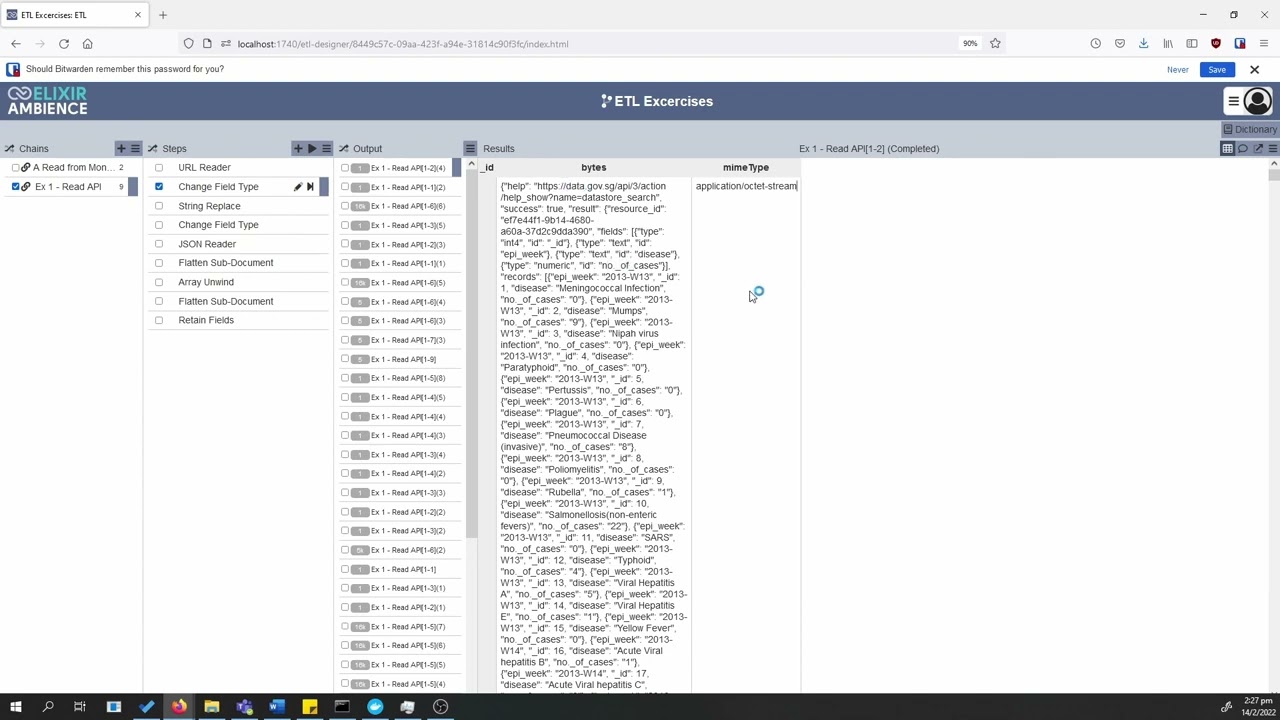The image size is (1280, 720).
Task: Open Microsoft Teams from the taskbar
Action: pos(244,707)
